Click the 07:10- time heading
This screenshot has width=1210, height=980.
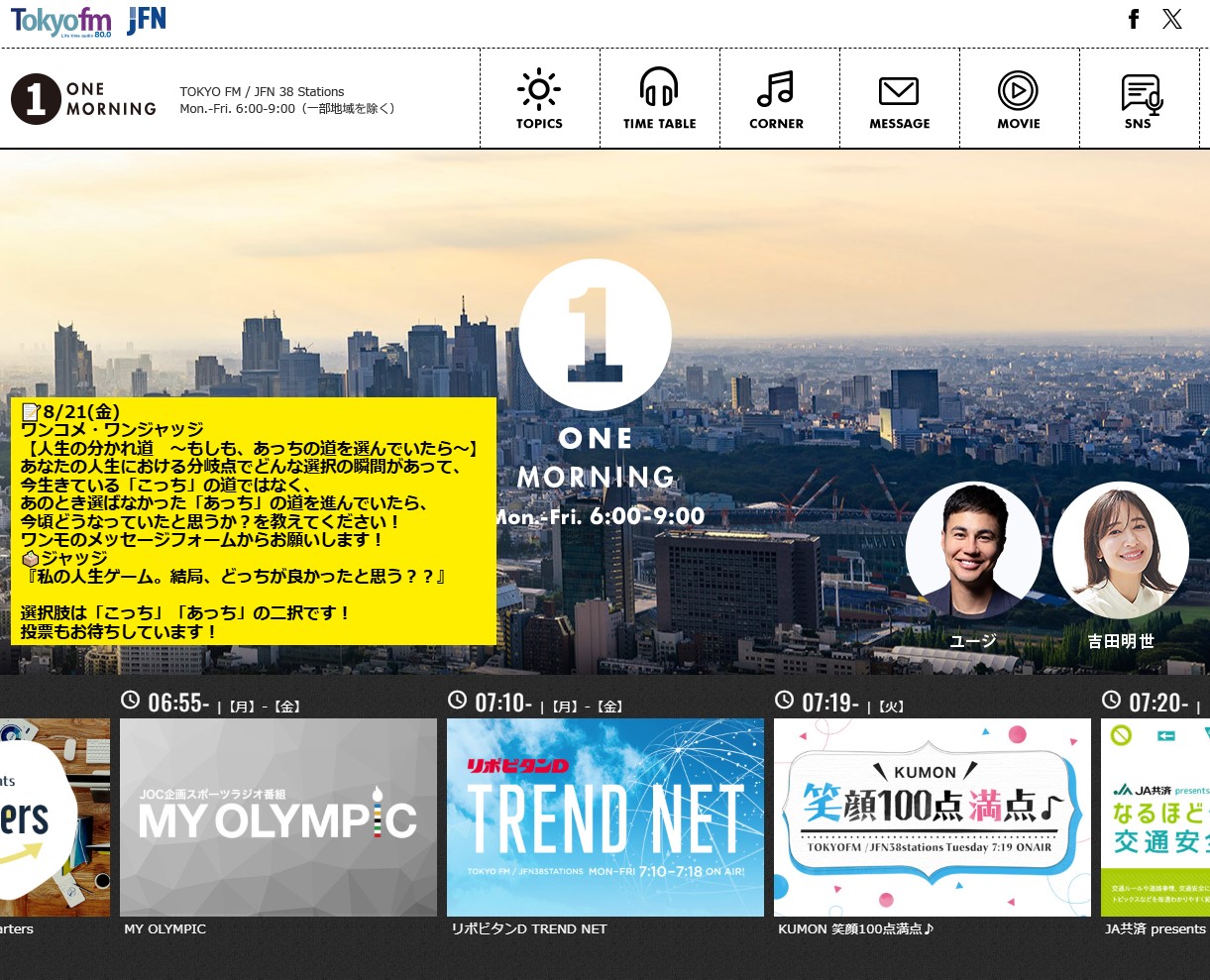point(504,703)
